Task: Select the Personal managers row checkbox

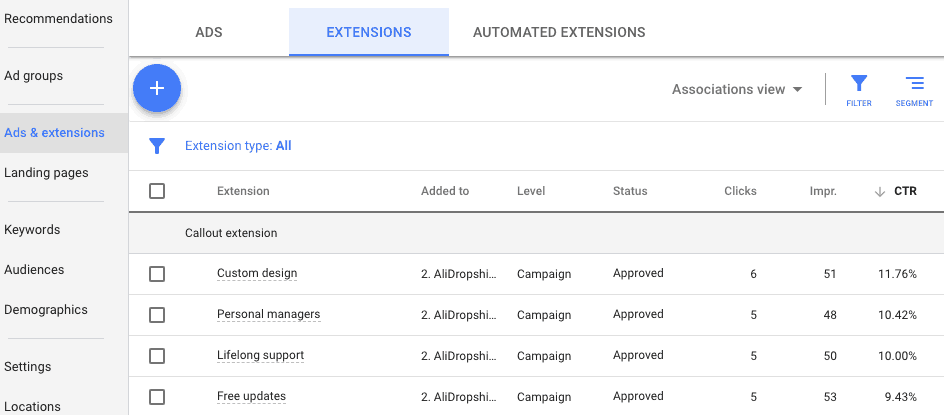Action: point(157,315)
